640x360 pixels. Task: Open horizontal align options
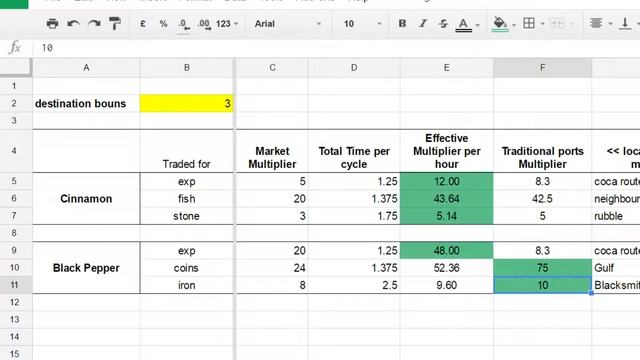coord(600,23)
